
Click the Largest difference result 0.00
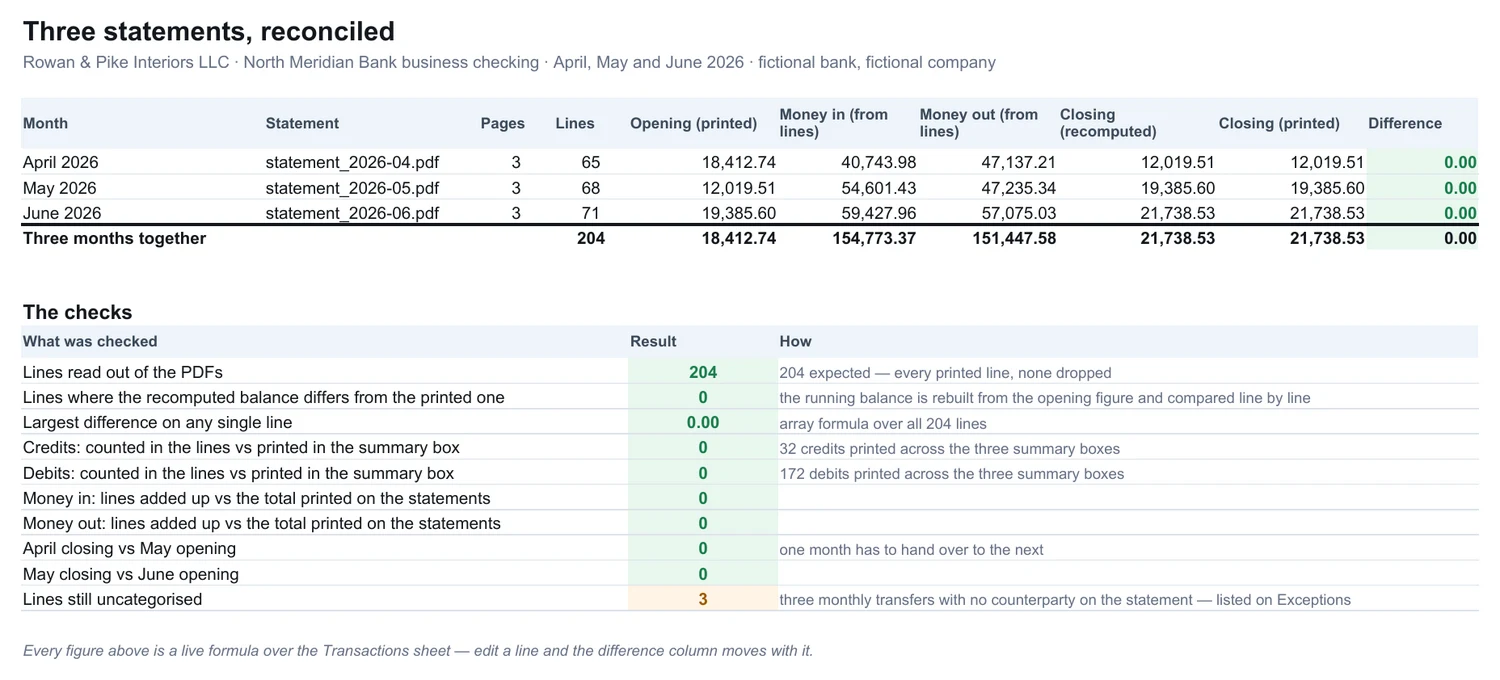tap(703, 422)
